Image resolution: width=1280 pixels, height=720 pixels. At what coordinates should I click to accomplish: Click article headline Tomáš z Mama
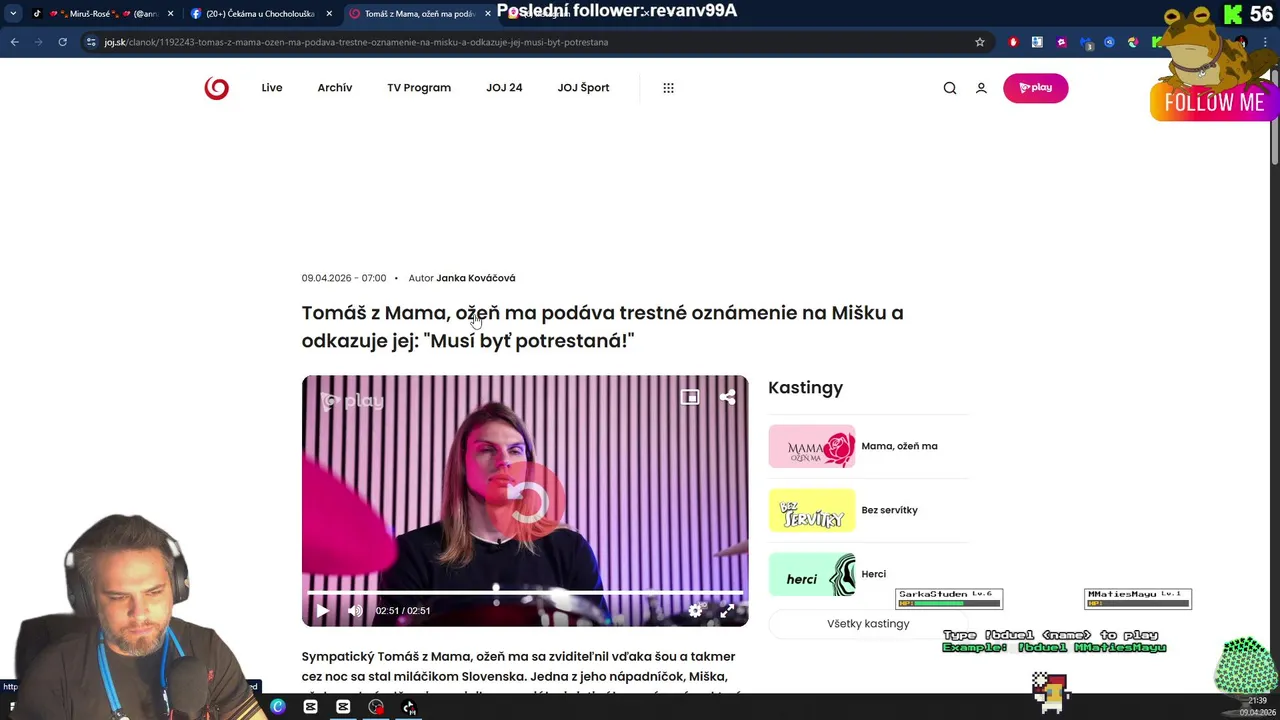click(x=602, y=327)
